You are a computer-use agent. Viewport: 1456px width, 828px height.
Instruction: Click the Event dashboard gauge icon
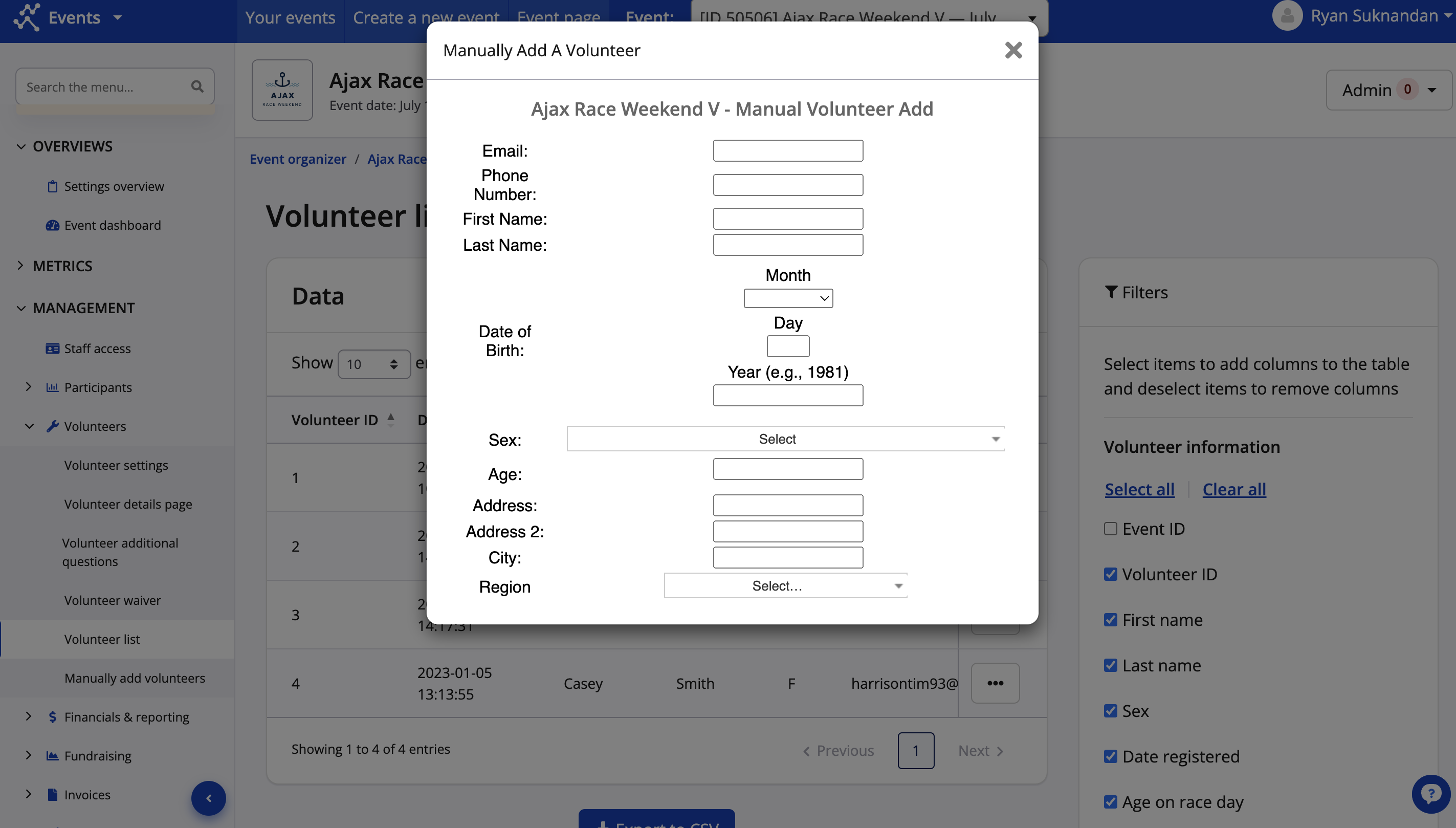tap(52, 225)
